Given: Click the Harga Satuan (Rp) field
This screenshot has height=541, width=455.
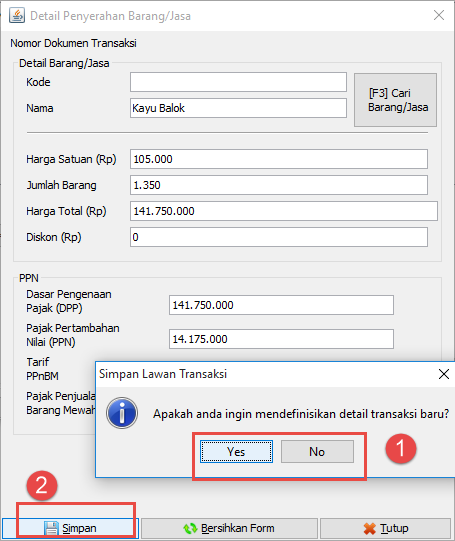Looking at the screenshot, I should (279, 159).
